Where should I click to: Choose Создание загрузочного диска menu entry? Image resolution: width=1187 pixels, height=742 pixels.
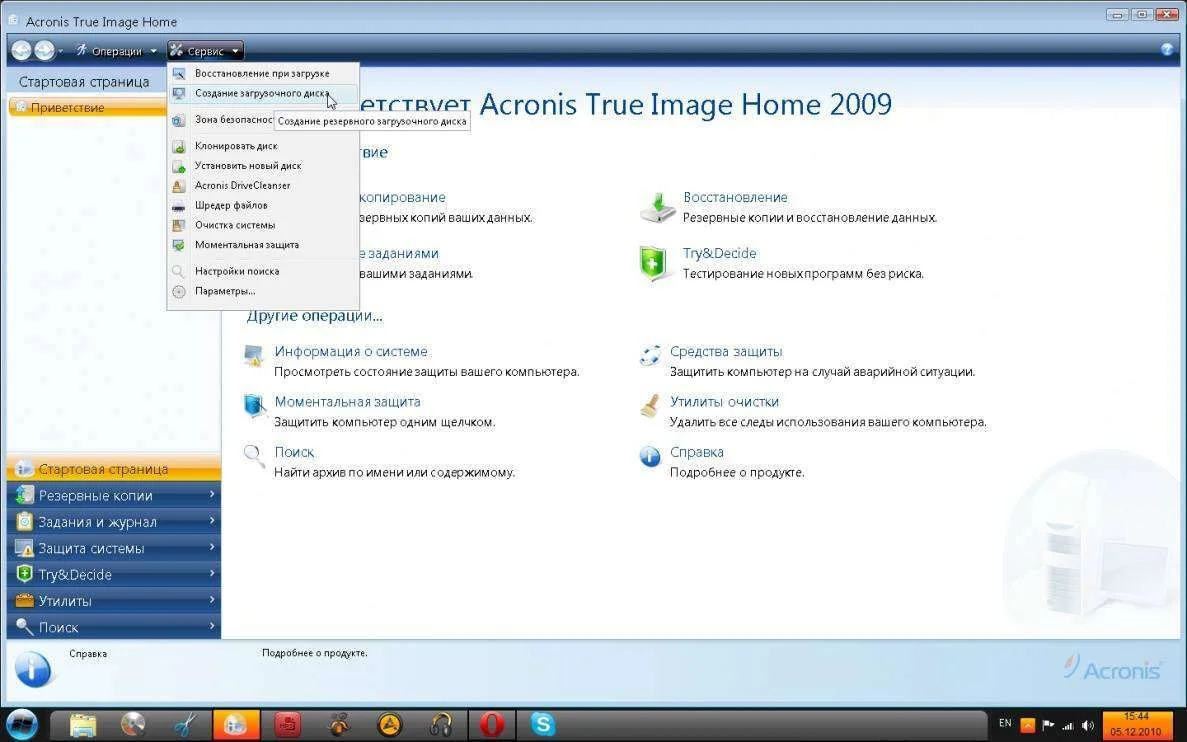pos(263,93)
